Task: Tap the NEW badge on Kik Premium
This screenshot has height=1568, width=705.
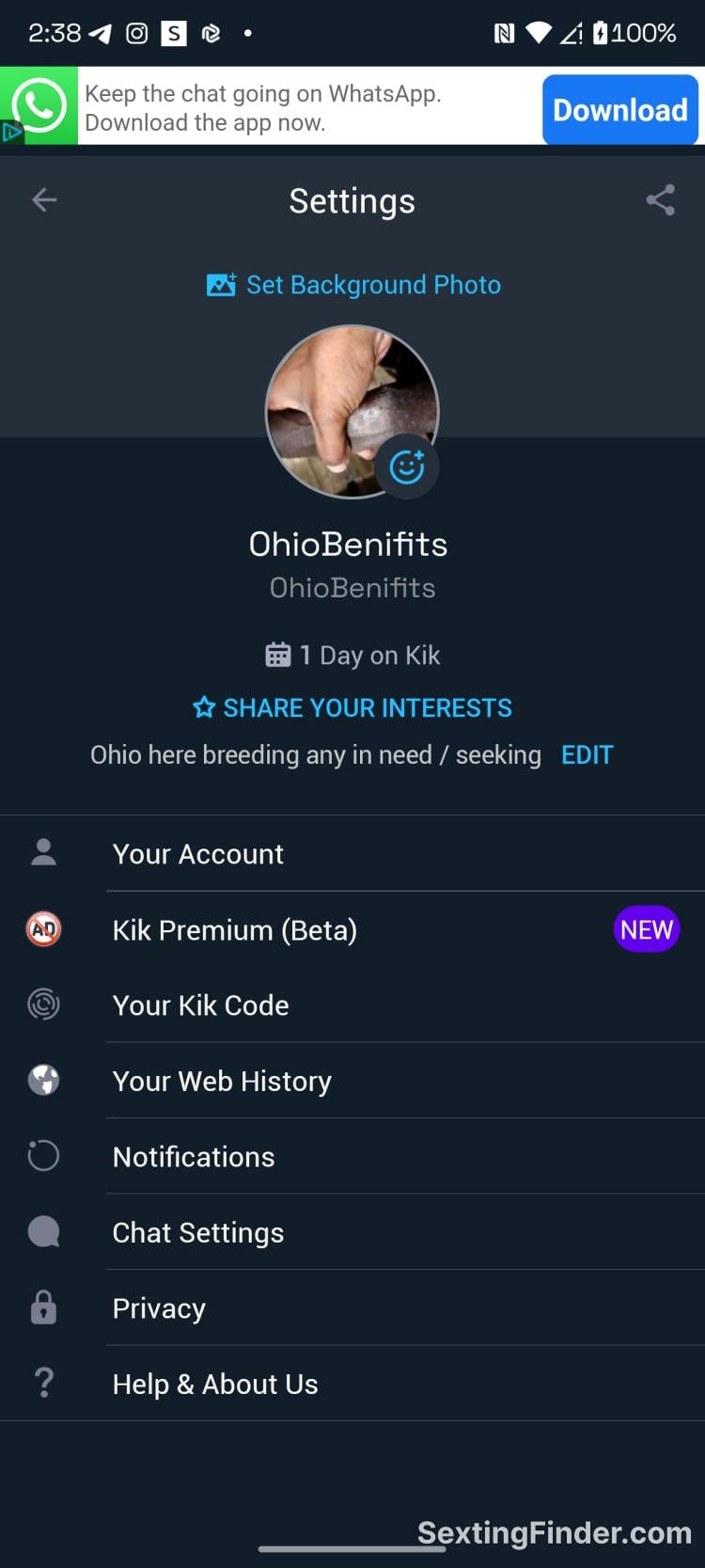Action: pyautogui.click(x=646, y=929)
